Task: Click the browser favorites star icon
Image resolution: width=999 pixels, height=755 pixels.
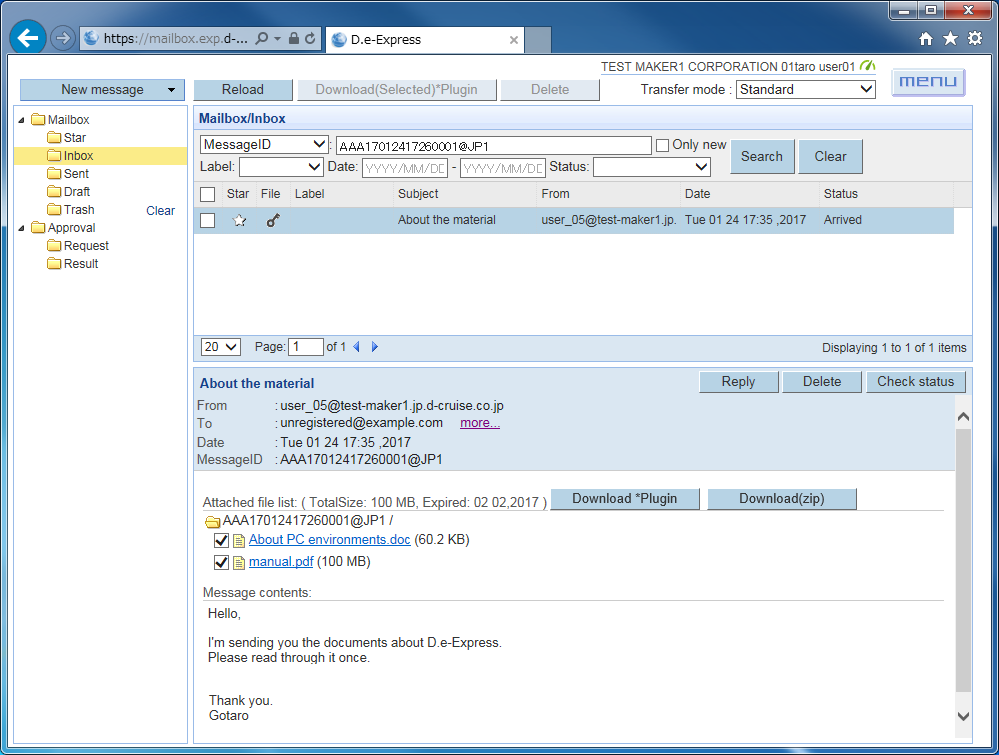Action: click(950, 39)
